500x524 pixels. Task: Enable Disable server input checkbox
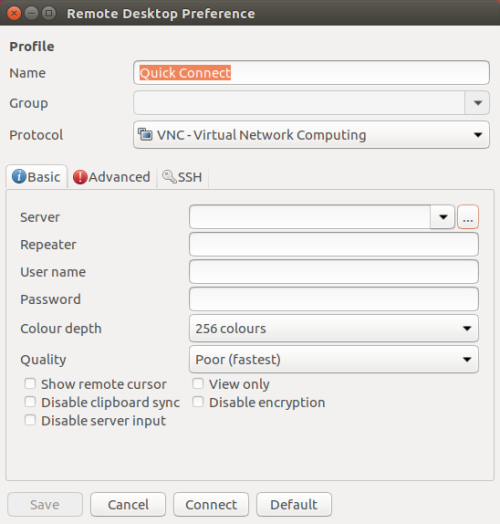[x=30, y=420]
